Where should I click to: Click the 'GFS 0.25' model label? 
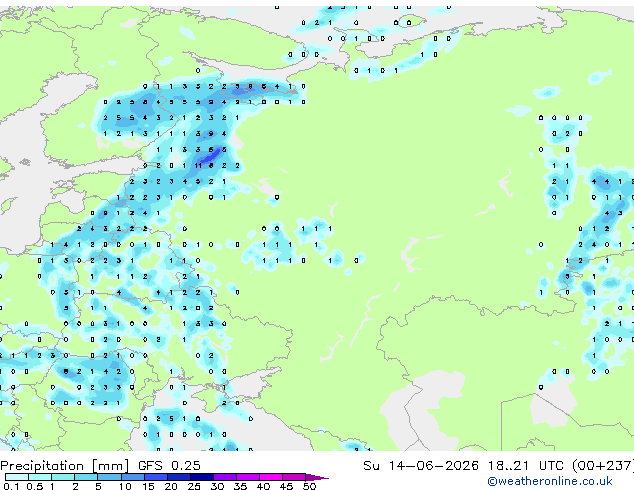(x=169, y=466)
